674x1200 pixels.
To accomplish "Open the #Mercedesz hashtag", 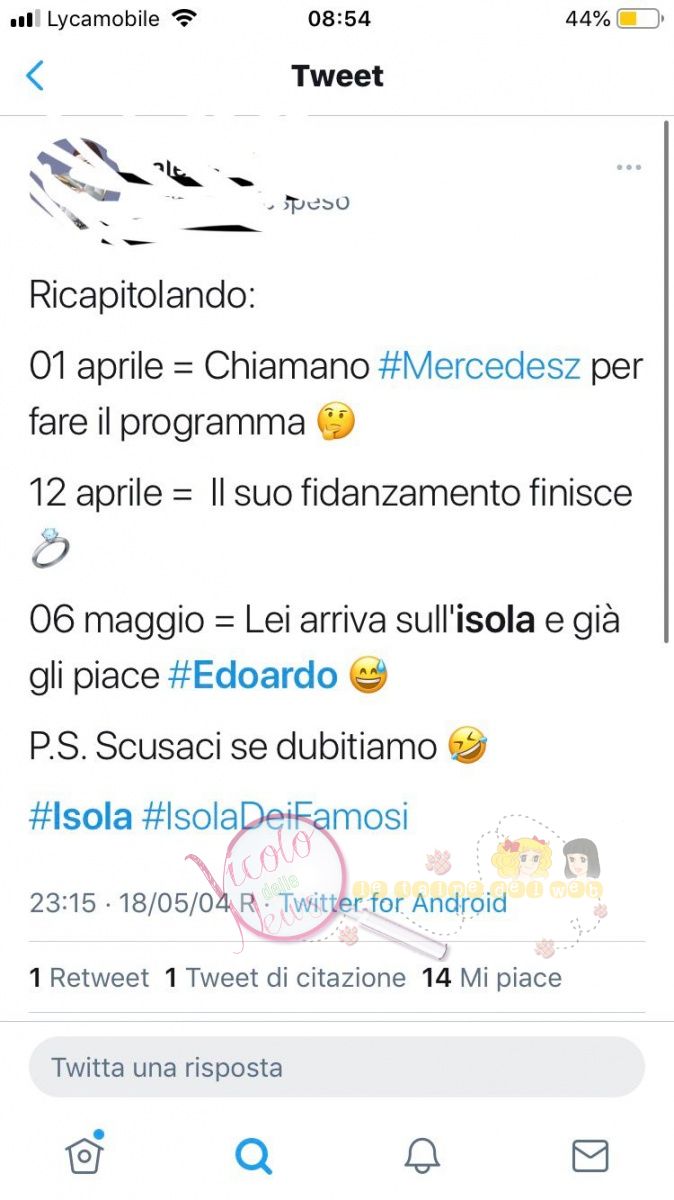I will pos(480,366).
